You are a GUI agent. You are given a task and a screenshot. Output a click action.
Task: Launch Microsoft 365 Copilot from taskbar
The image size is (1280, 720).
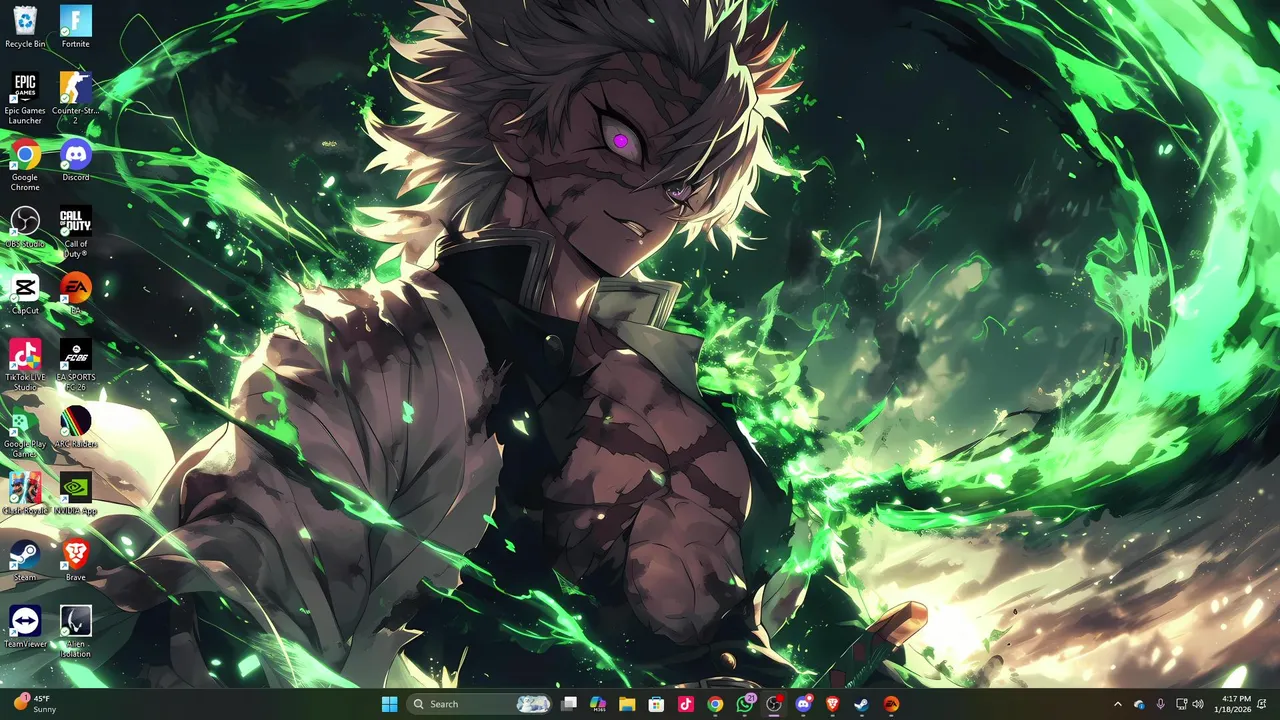[598, 704]
